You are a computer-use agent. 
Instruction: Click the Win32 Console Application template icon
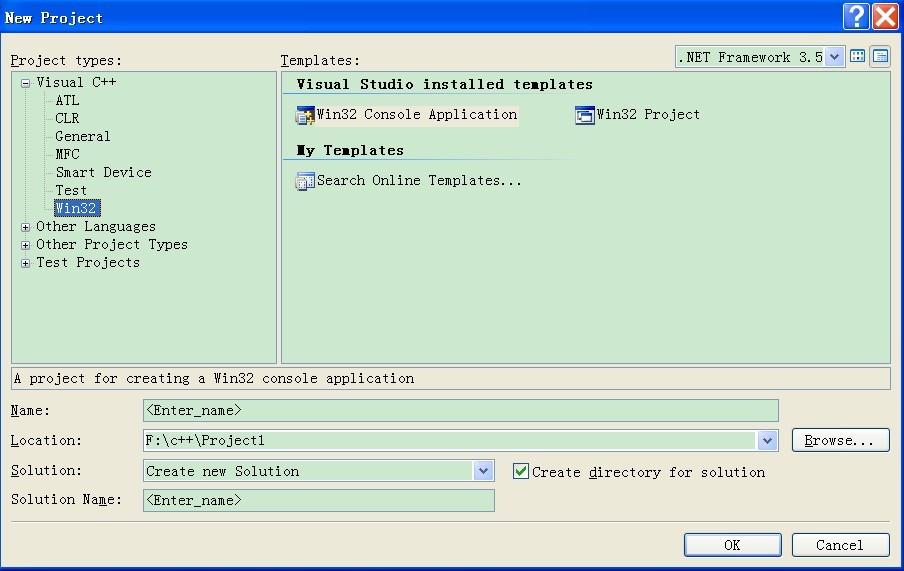[x=305, y=115]
